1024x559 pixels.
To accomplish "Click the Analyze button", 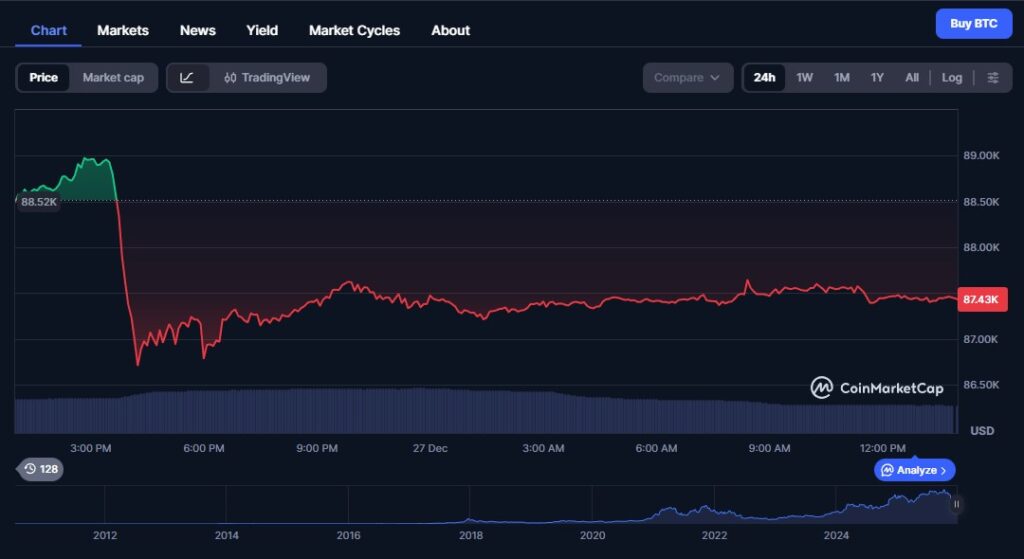I will (914, 470).
